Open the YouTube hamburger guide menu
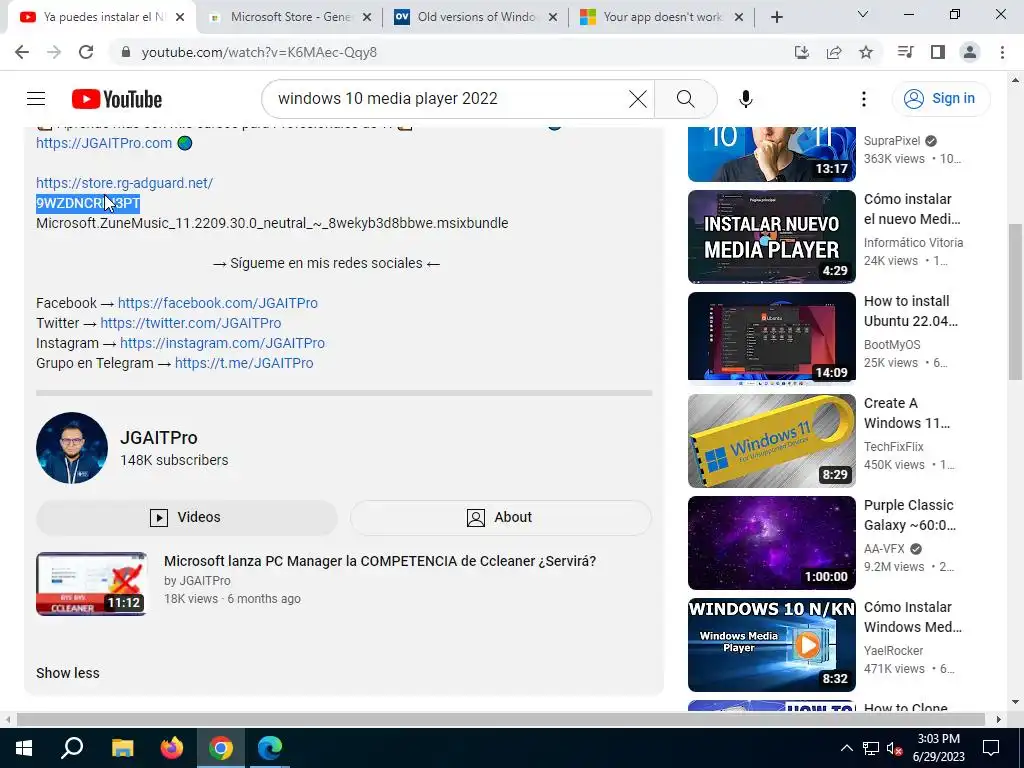The width and height of the screenshot is (1024, 768). click(x=36, y=99)
